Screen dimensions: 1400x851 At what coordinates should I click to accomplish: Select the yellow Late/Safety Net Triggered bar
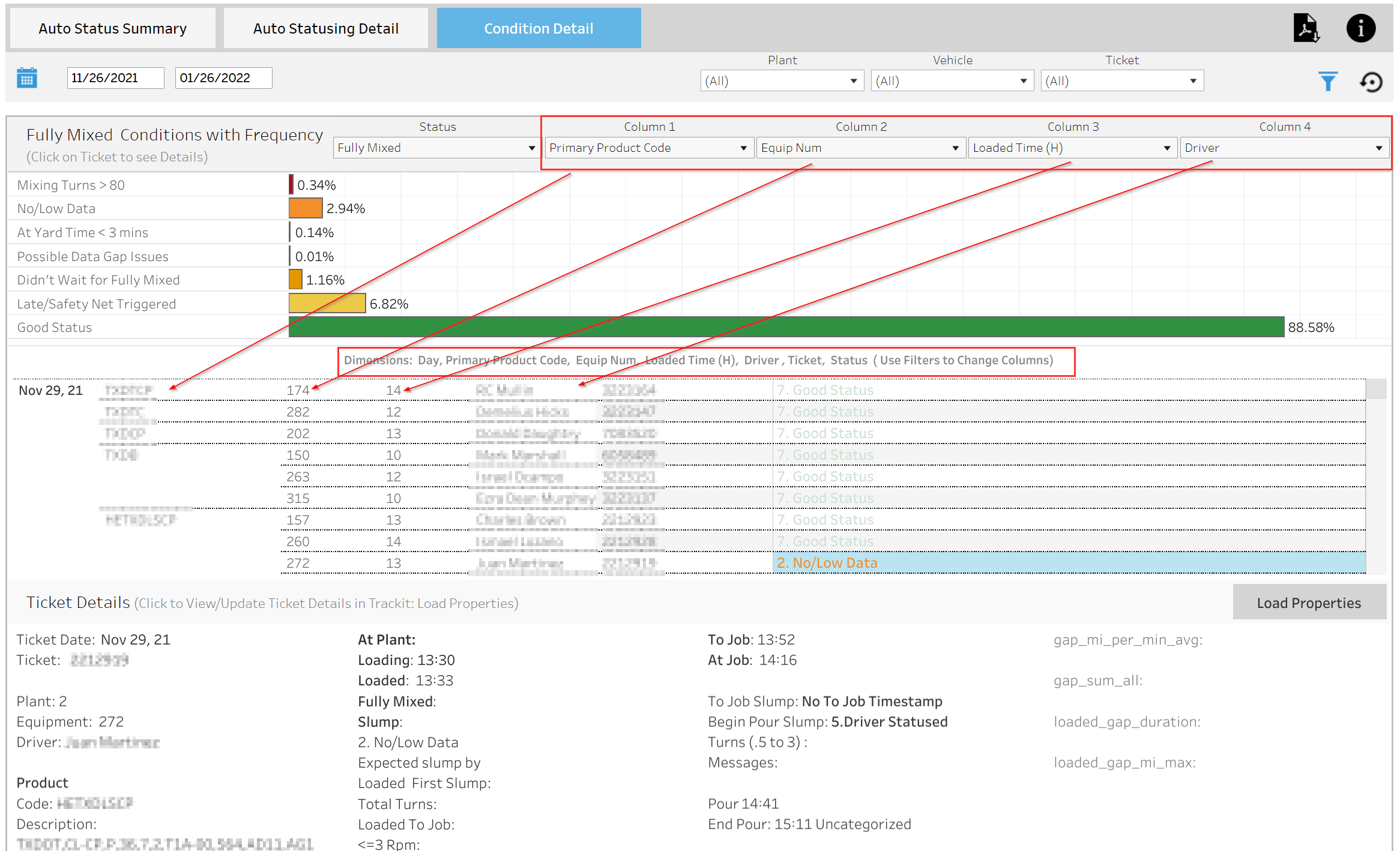click(x=327, y=304)
